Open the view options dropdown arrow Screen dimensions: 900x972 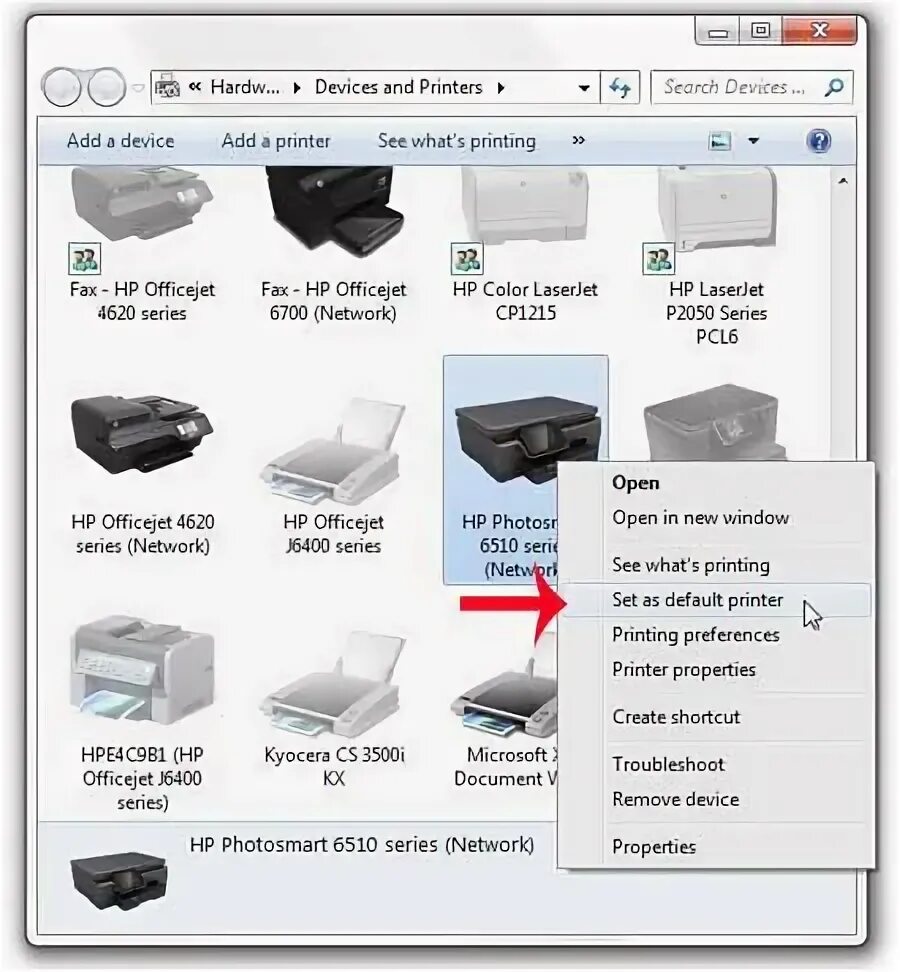click(x=754, y=141)
